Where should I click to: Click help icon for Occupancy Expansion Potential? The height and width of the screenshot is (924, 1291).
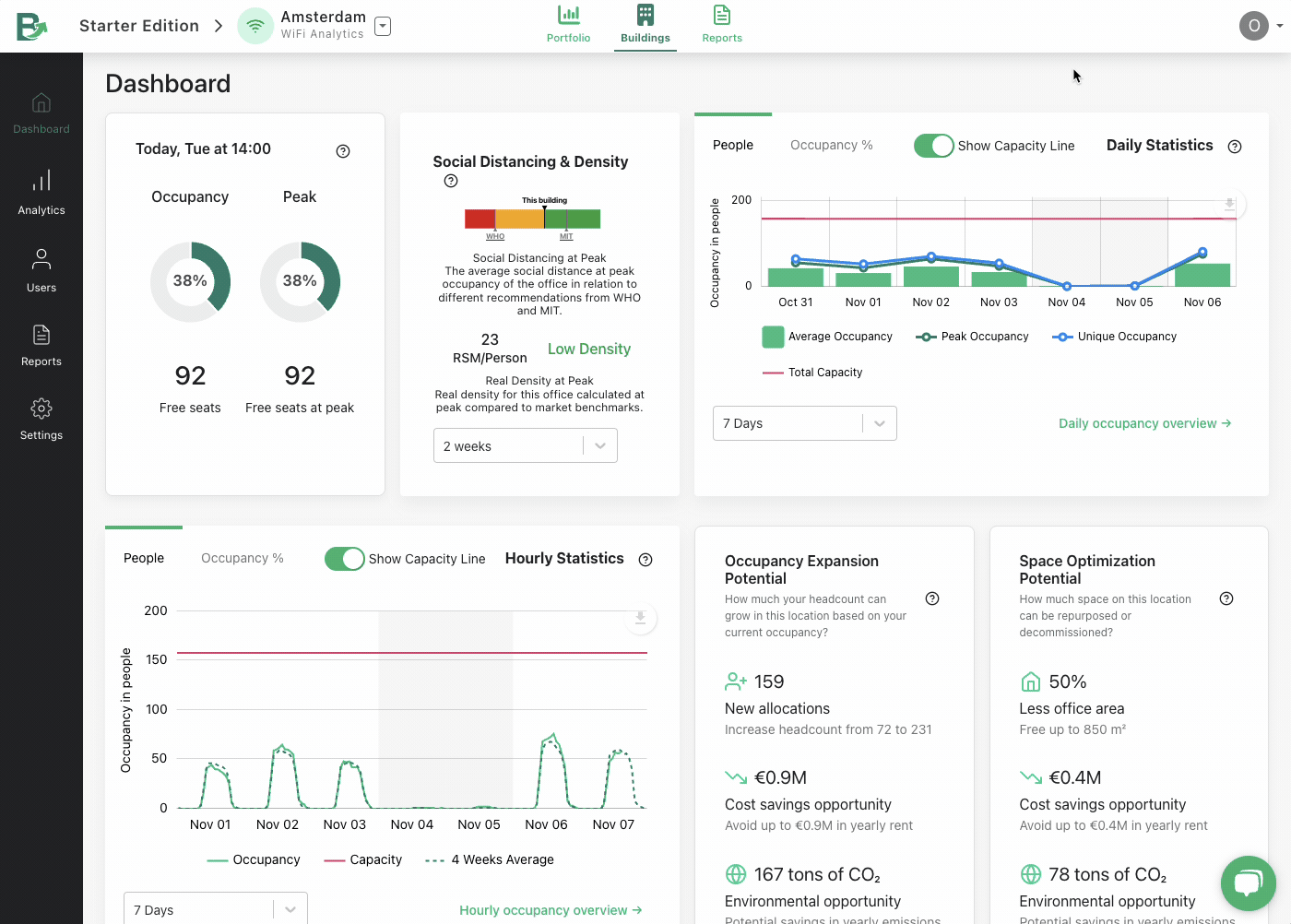(x=932, y=598)
